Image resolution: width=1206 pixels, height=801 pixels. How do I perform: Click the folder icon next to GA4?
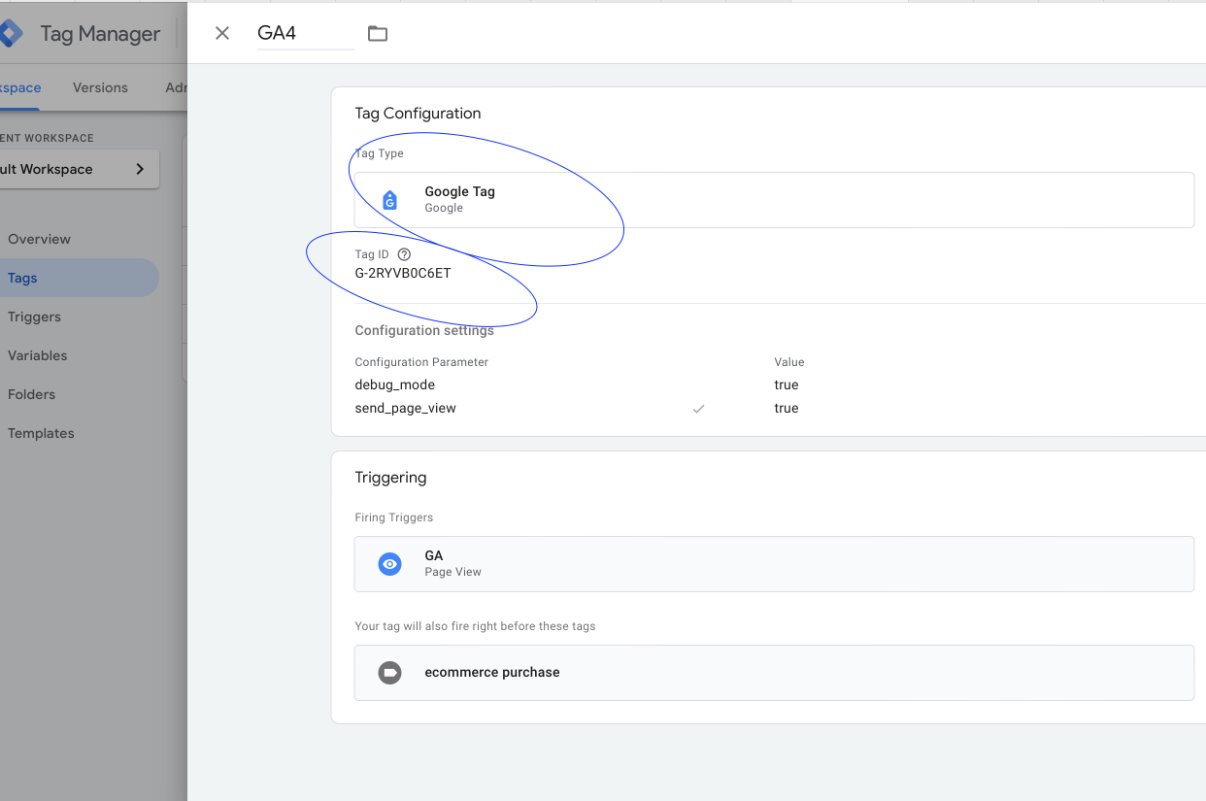pos(377,33)
